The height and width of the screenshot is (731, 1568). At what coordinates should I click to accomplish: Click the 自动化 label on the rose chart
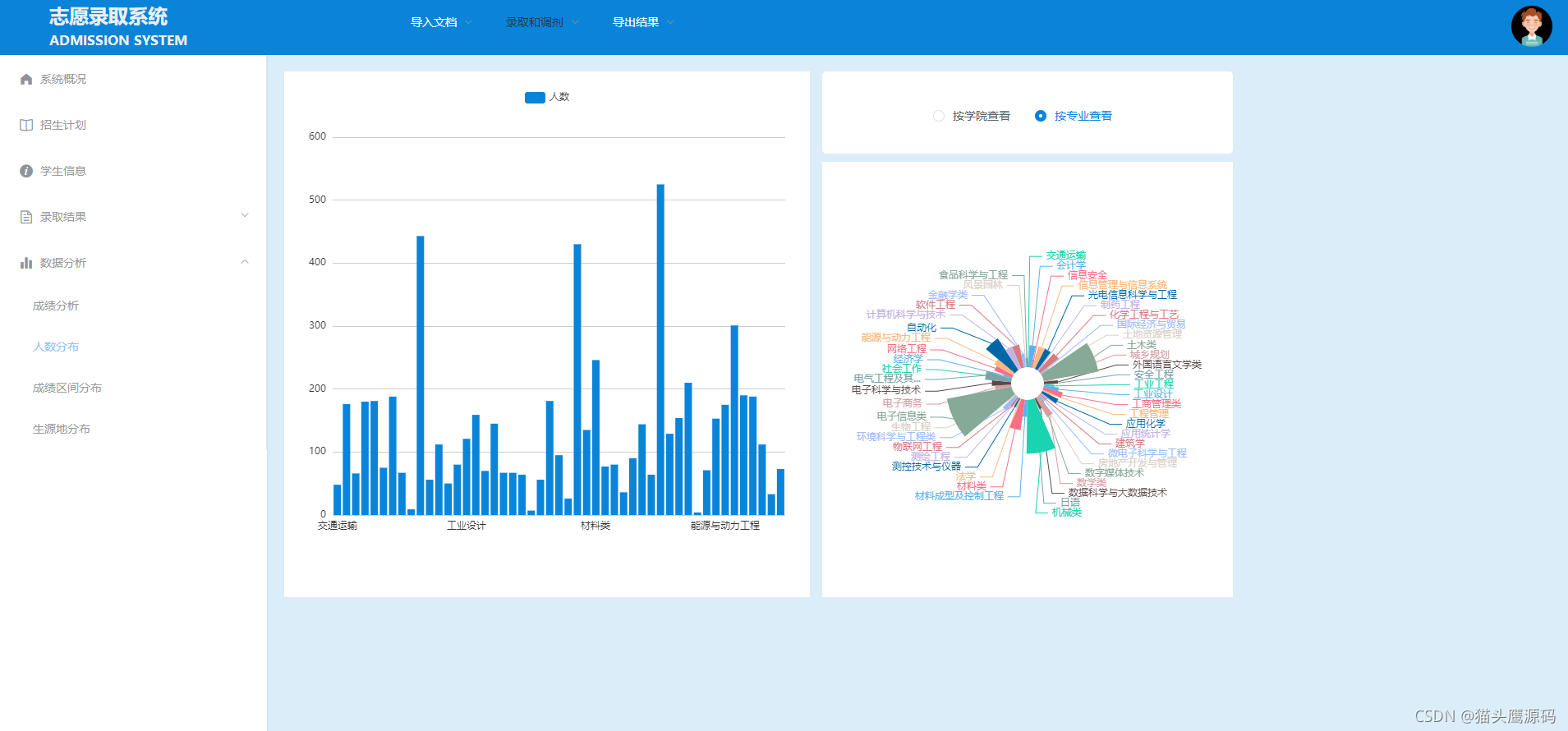[922, 328]
